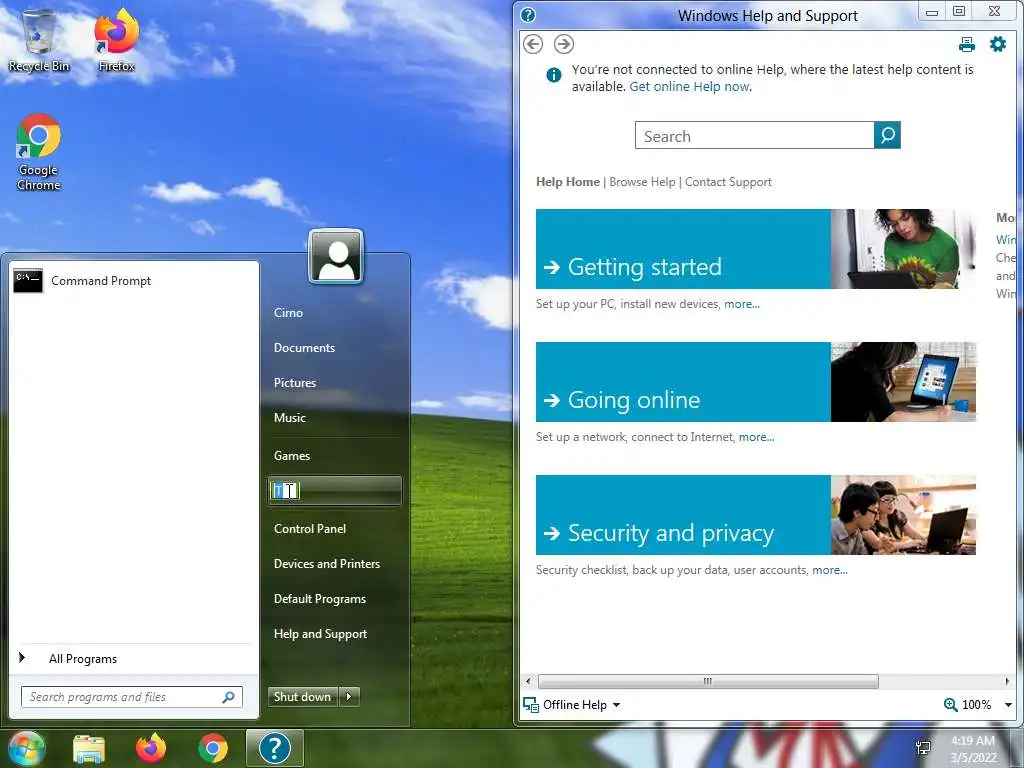1024x768 pixels.
Task: Open Devices and Printers from Start menu
Action: click(x=327, y=564)
